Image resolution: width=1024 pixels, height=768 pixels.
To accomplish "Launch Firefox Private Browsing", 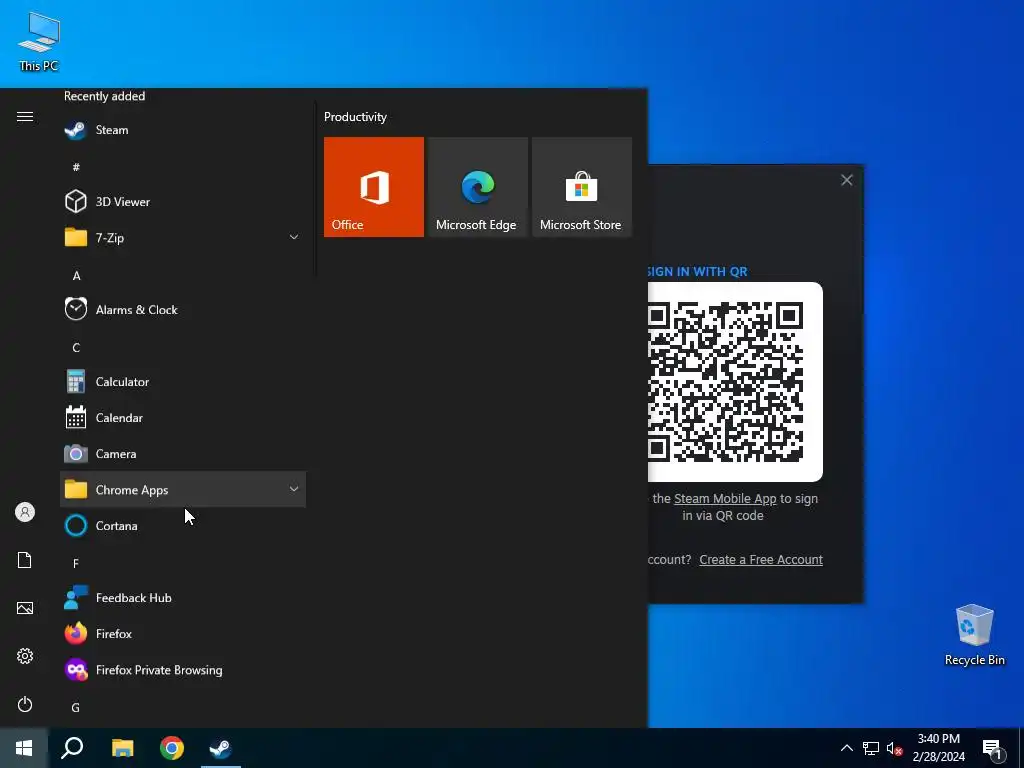I will pyautogui.click(x=183, y=670).
